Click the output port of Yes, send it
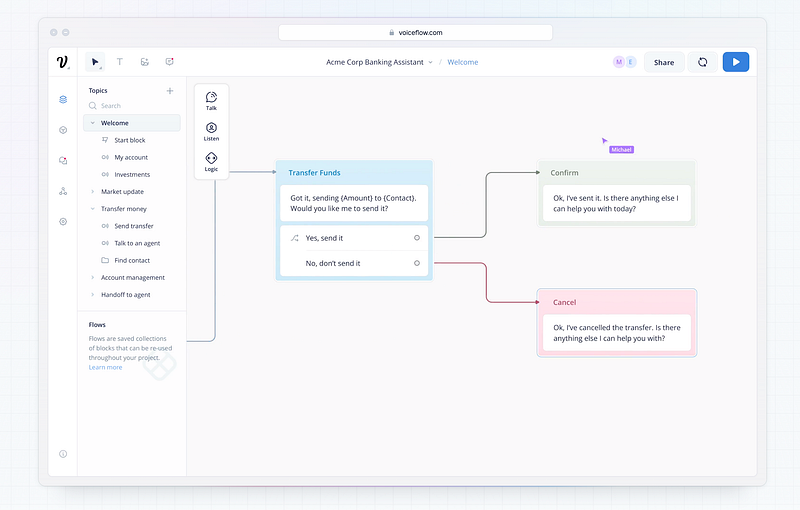 [417, 238]
